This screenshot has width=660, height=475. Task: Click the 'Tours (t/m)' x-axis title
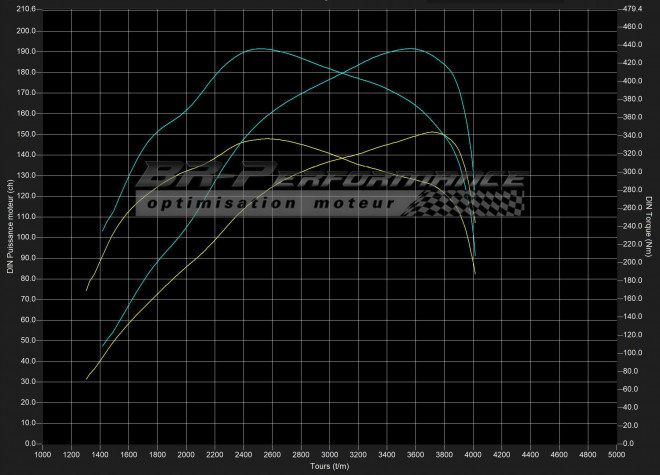coord(329,466)
